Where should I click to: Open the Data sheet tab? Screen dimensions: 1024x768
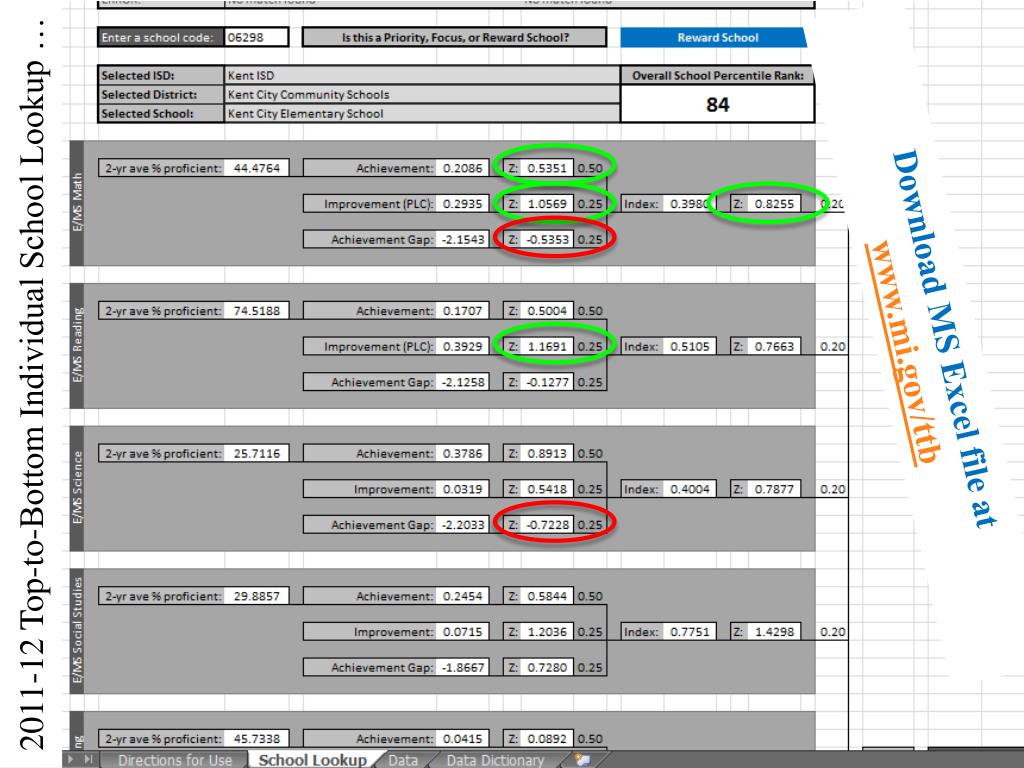tap(402, 760)
